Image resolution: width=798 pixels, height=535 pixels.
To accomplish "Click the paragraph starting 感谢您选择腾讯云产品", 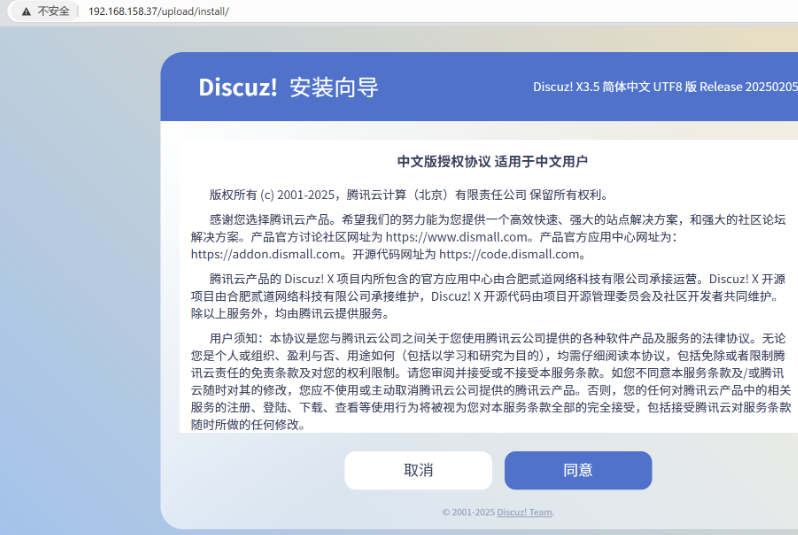I will [489, 237].
